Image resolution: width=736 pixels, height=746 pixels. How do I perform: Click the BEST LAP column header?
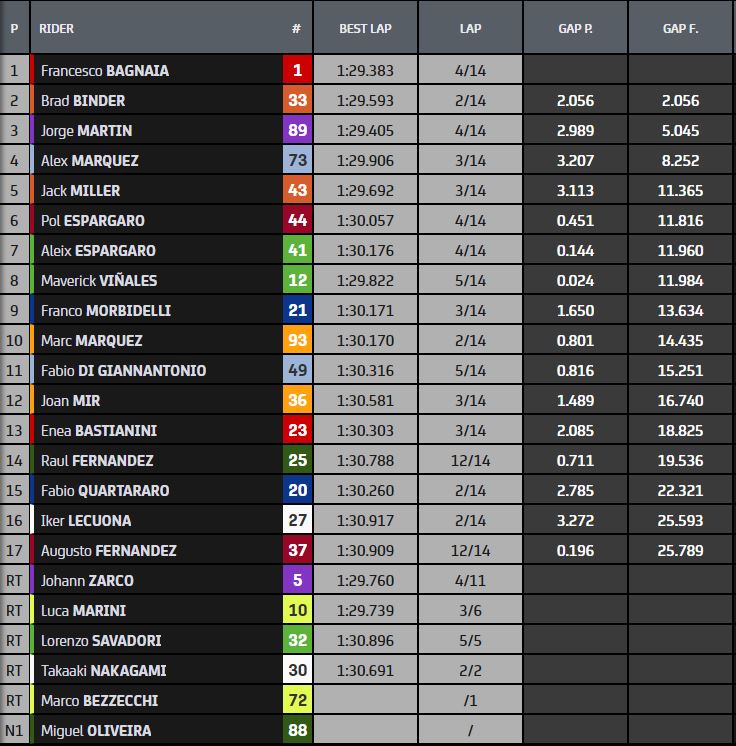click(x=365, y=28)
